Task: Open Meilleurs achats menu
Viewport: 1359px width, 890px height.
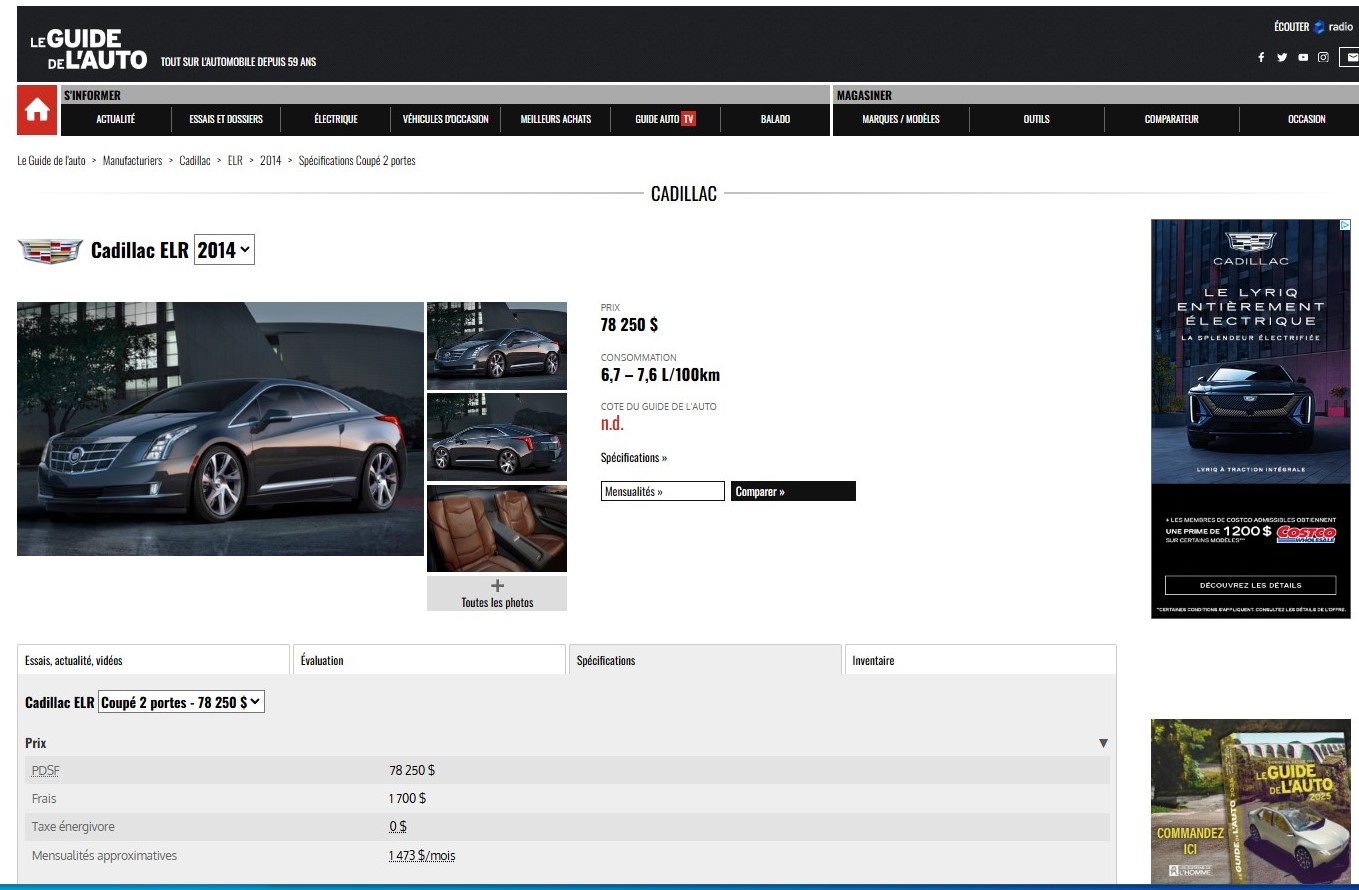Action: tap(556, 119)
